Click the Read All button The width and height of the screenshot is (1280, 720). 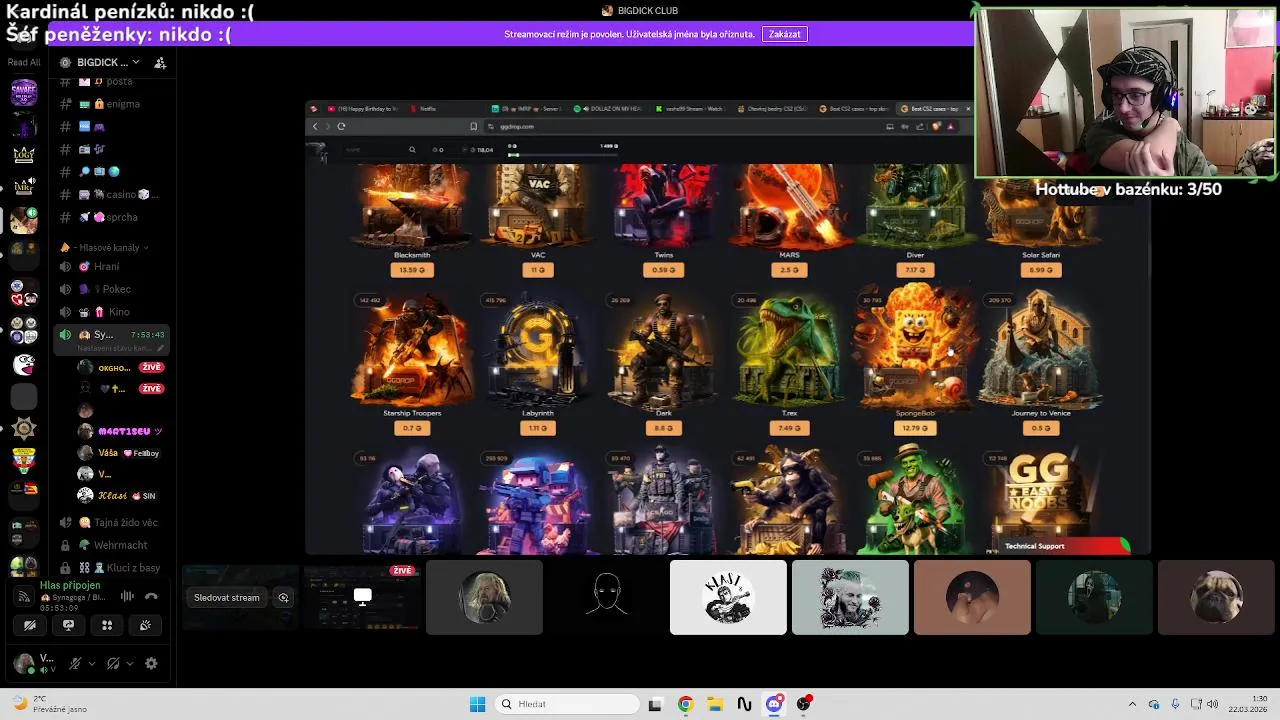coord(24,62)
